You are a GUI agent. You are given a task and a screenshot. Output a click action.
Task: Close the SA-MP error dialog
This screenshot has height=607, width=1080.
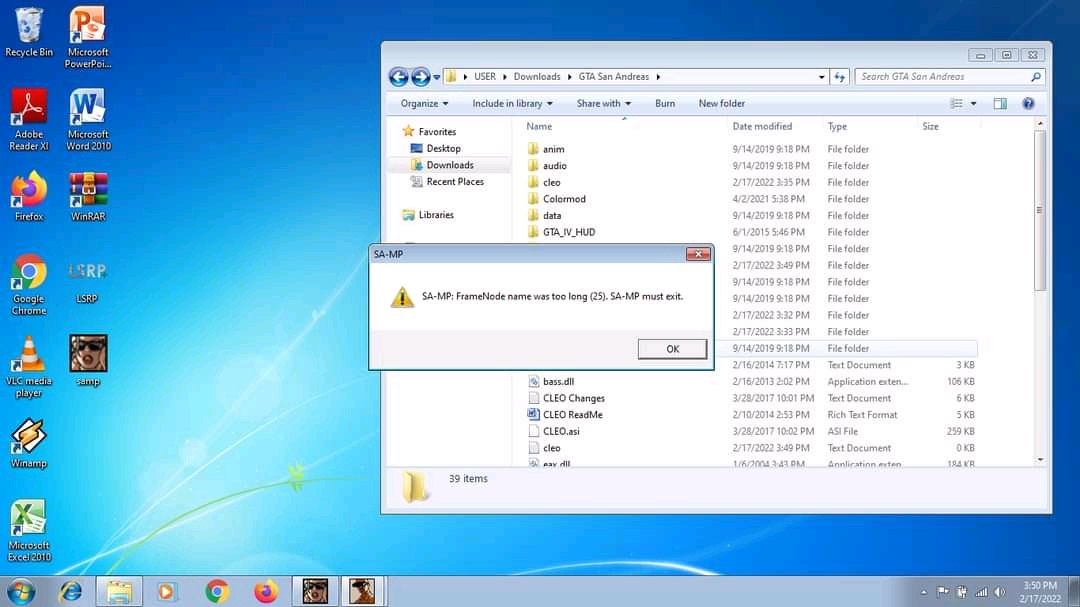point(698,254)
